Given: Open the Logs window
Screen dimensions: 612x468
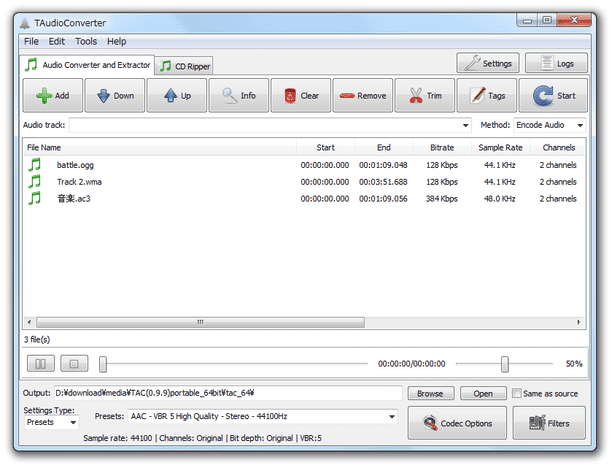Looking at the screenshot, I should pos(557,63).
